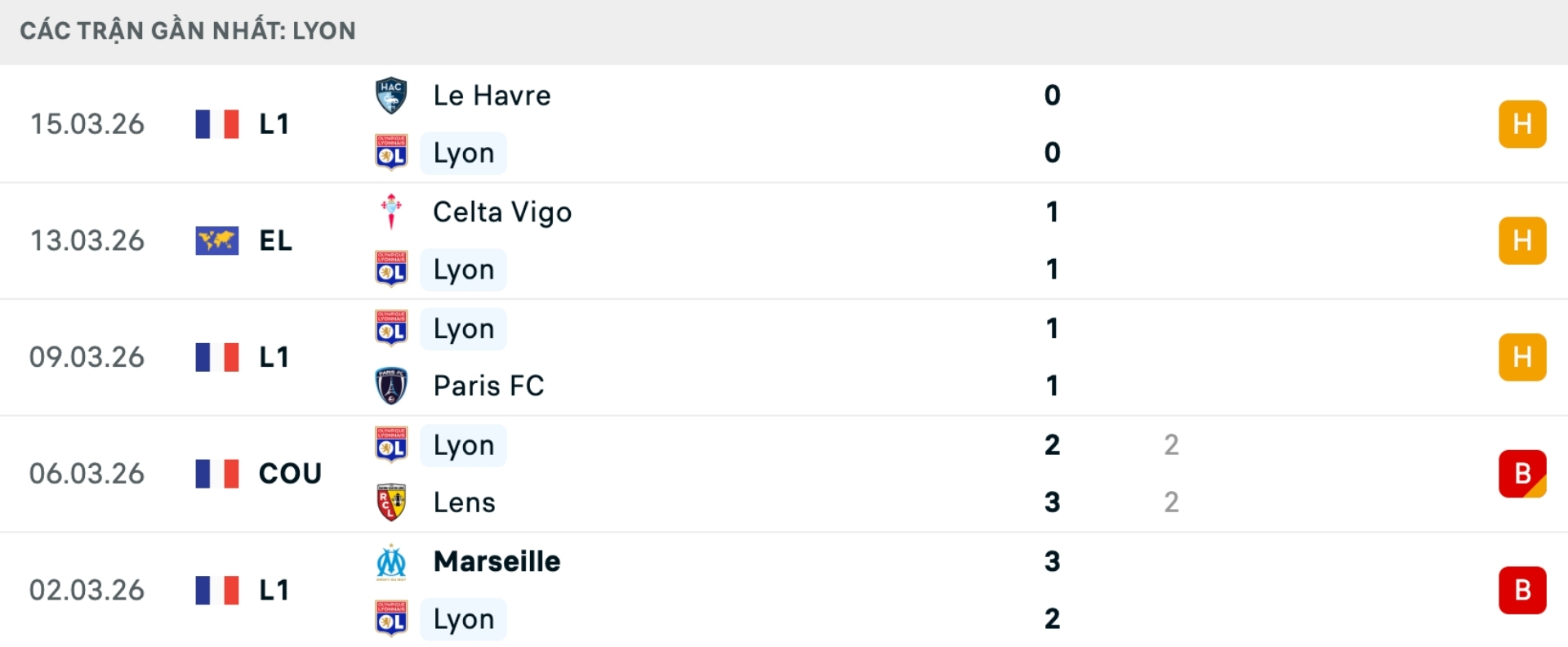
Task: Click the Le Havre club crest
Action: pyautogui.click(x=391, y=96)
